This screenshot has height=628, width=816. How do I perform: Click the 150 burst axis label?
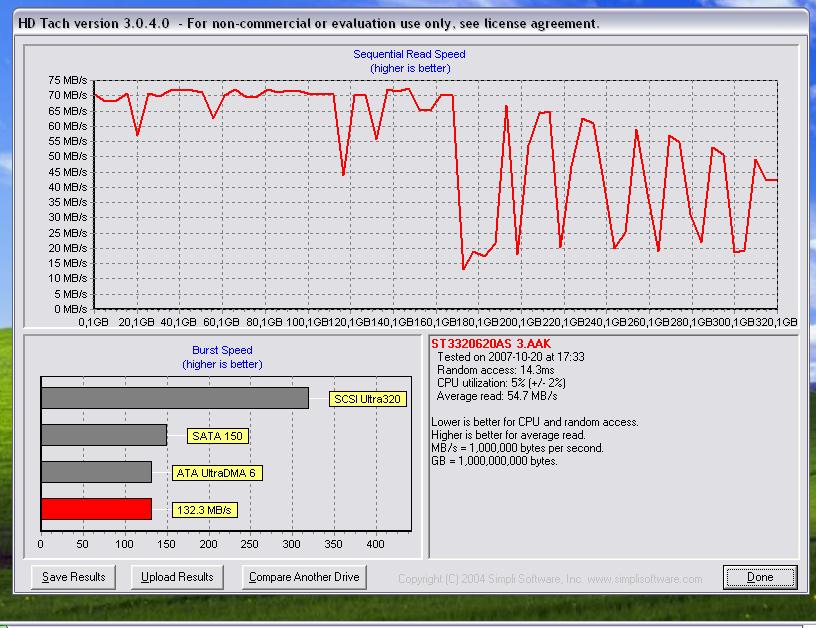[166, 544]
